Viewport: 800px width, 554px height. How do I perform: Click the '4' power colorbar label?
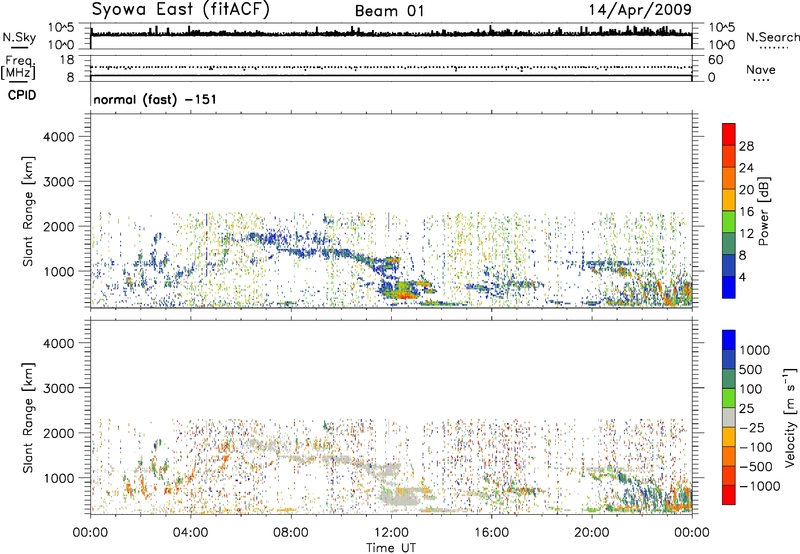click(742, 278)
